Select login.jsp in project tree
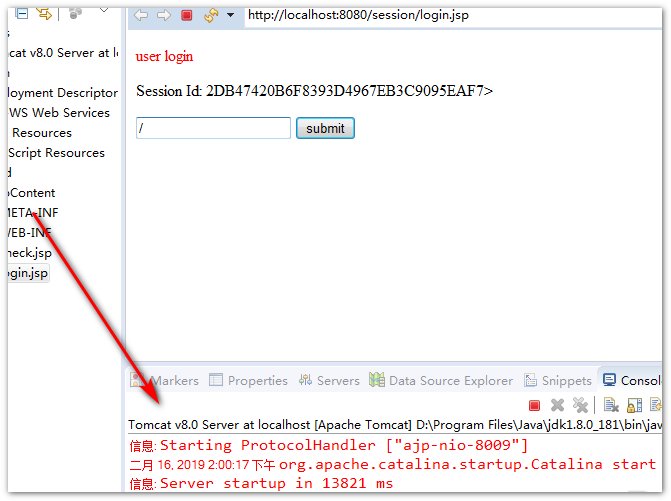This screenshot has width=671, height=501. click(x=27, y=272)
